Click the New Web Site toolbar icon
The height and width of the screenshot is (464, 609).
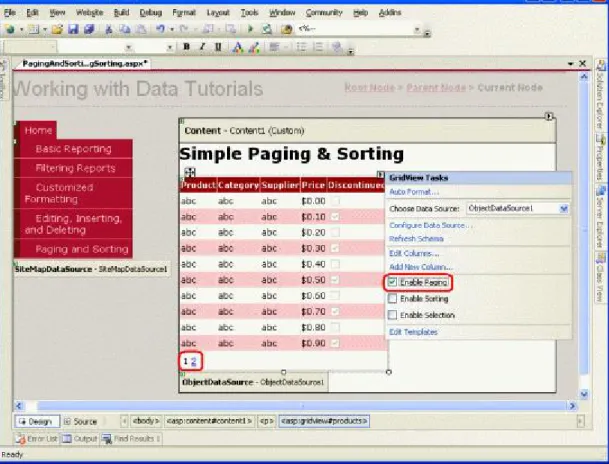point(10,30)
